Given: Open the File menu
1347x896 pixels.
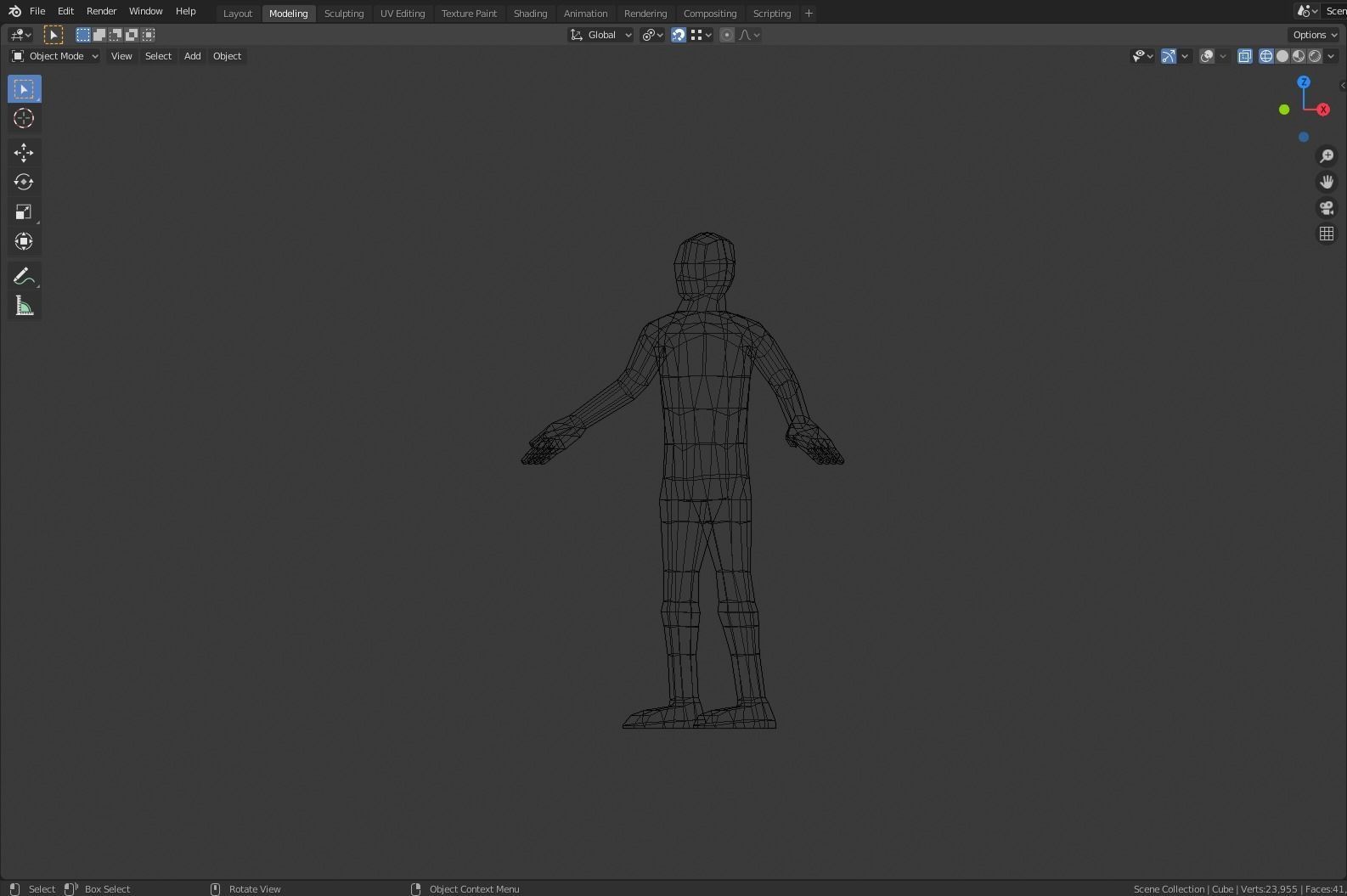Looking at the screenshot, I should click(37, 11).
